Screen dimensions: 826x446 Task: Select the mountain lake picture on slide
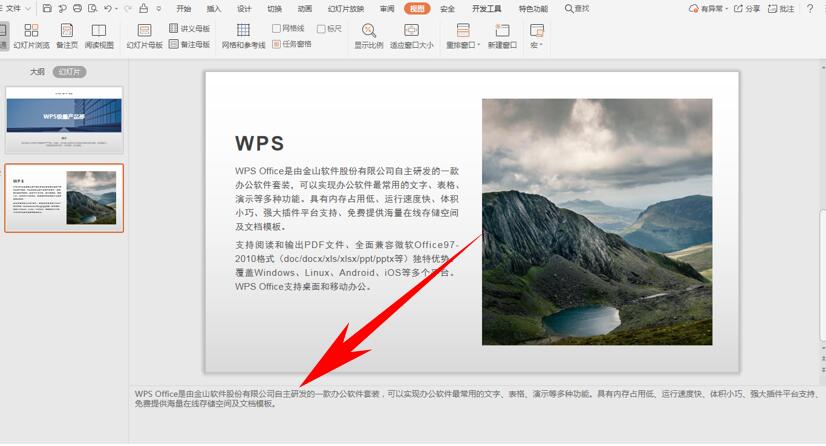597,222
